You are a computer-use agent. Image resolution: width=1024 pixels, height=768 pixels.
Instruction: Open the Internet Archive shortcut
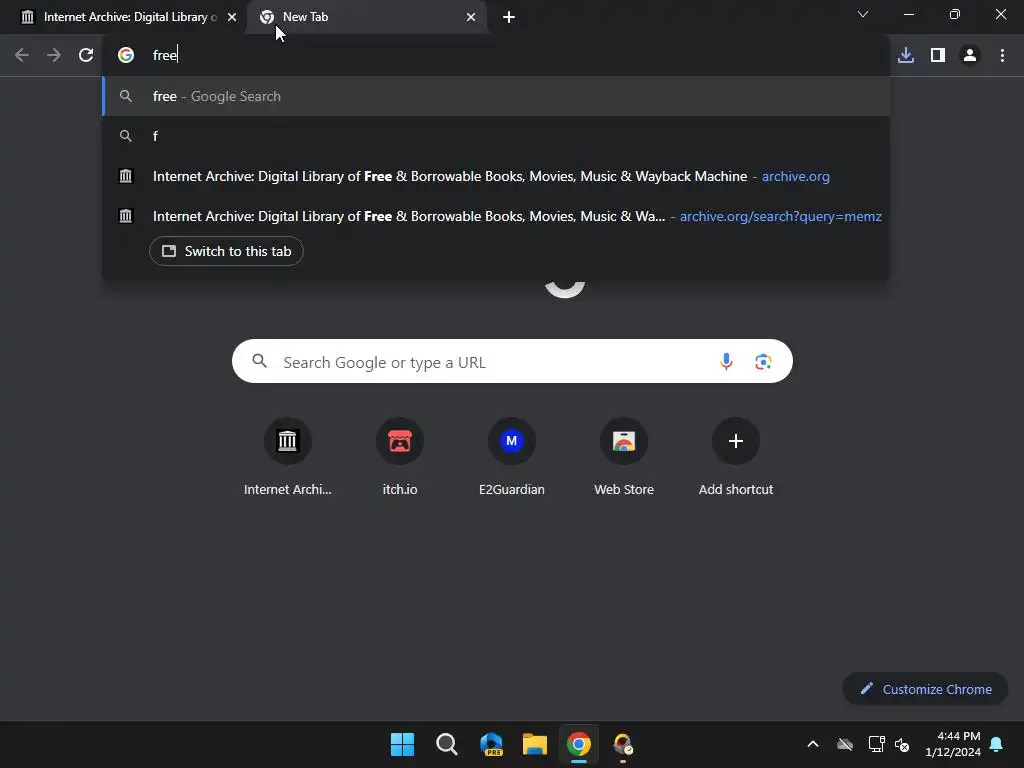coord(287,457)
